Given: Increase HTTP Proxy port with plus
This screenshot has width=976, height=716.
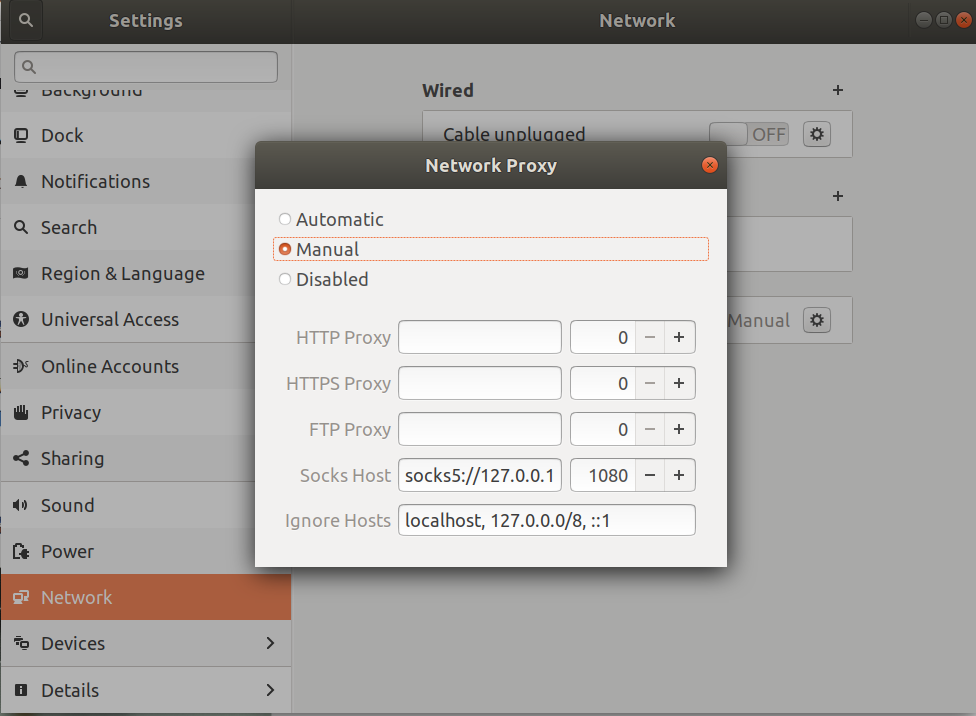Looking at the screenshot, I should [x=679, y=338].
